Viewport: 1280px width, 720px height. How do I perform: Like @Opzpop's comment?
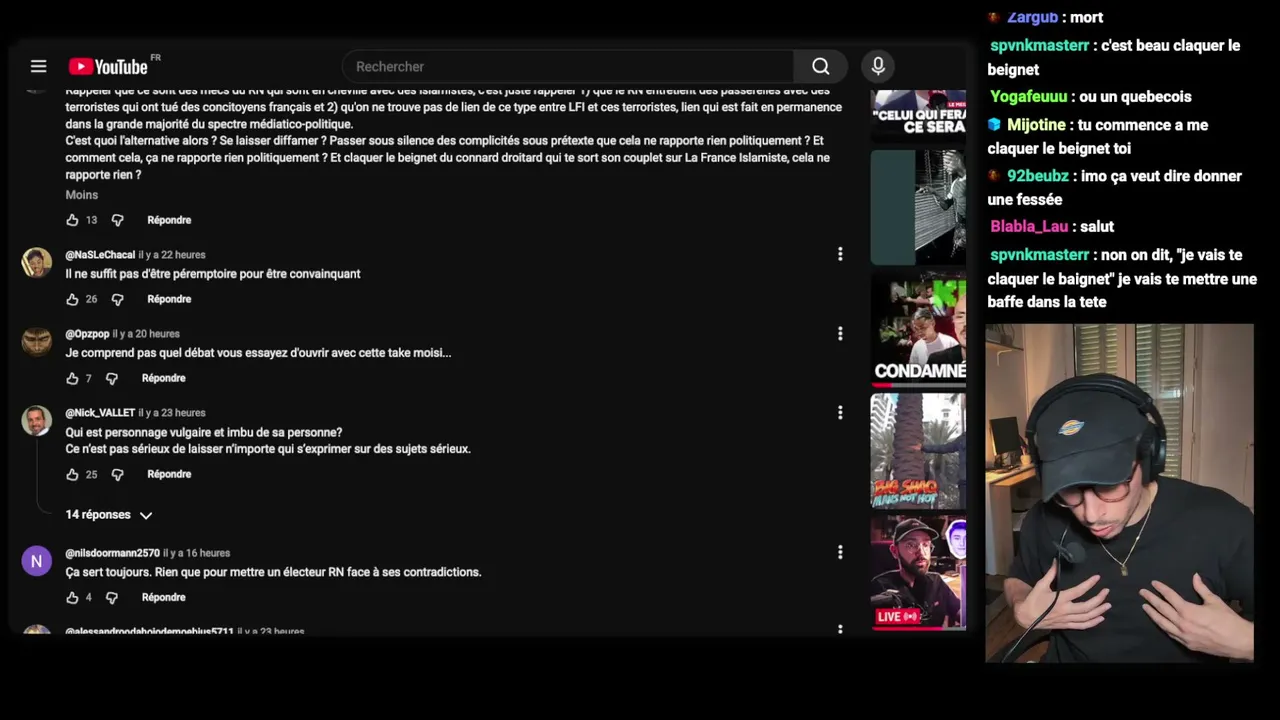pyautogui.click(x=72, y=378)
